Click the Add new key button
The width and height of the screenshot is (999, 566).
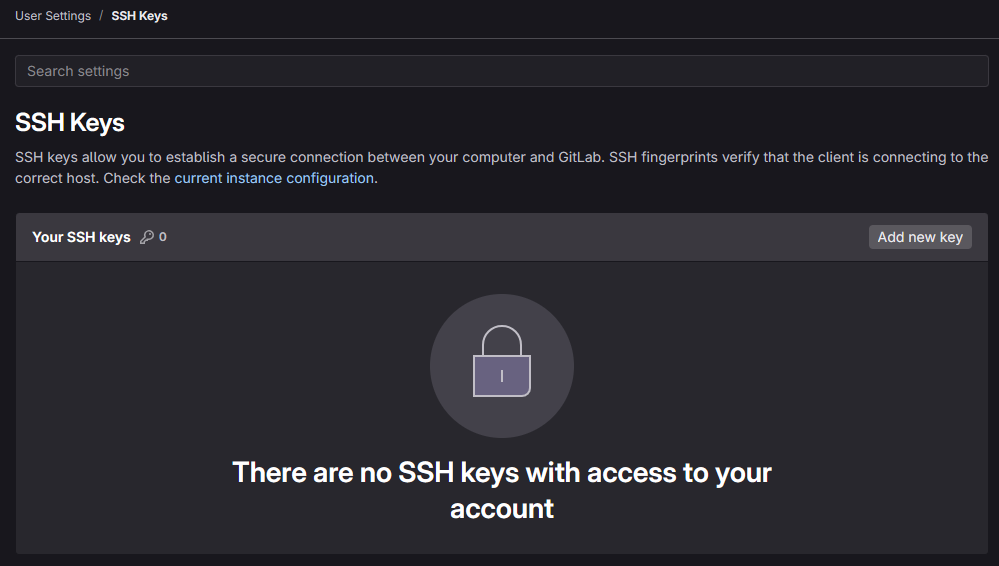pos(920,237)
